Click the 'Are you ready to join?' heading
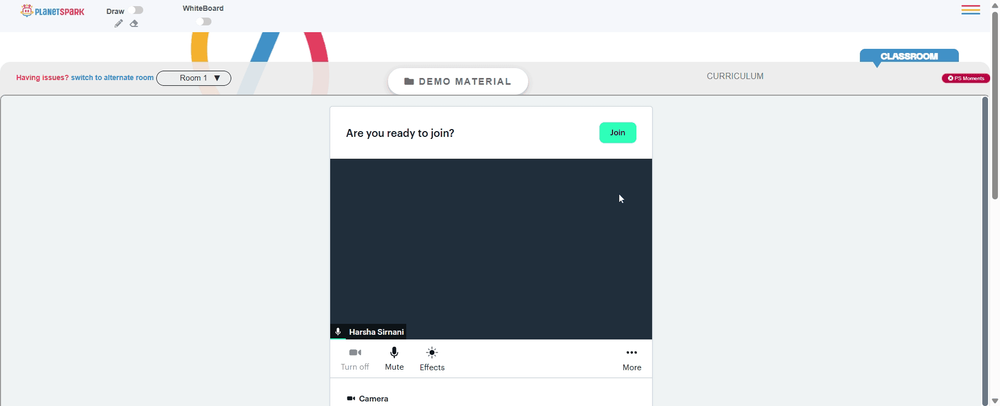Image resolution: width=1000 pixels, height=406 pixels. click(400, 133)
